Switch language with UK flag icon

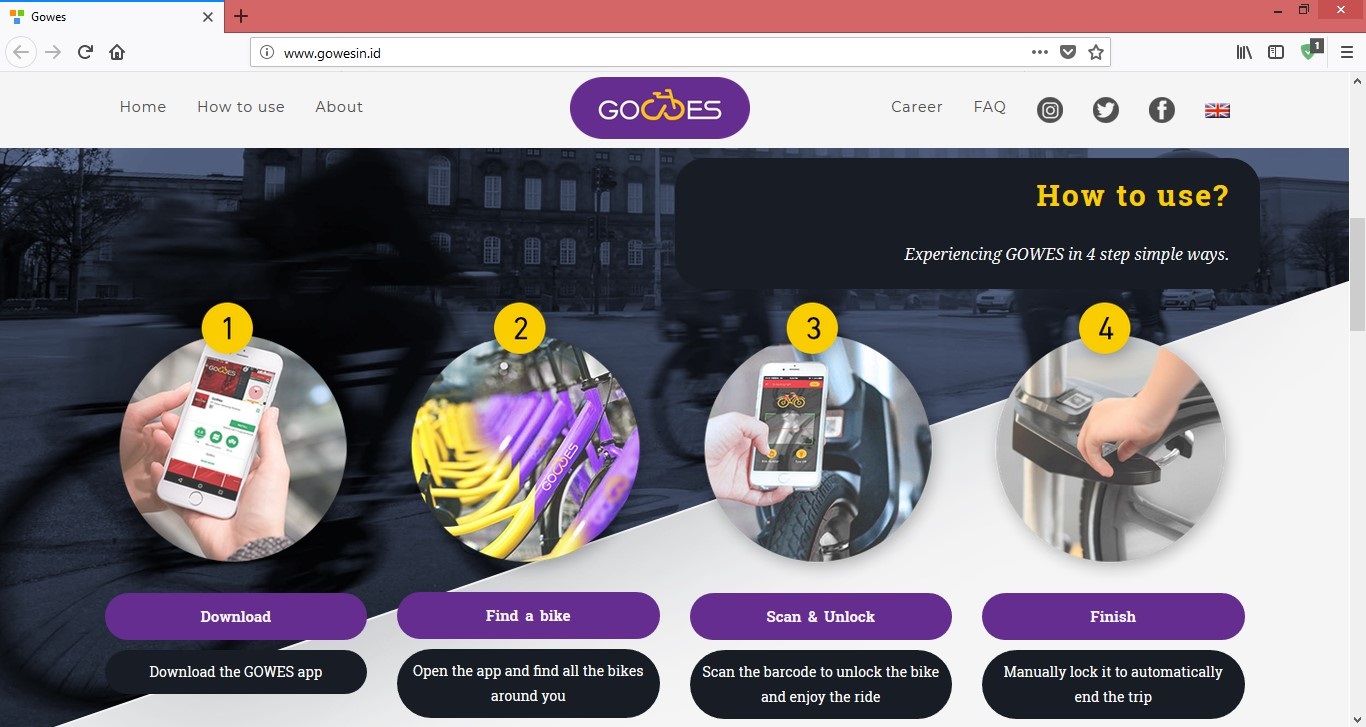1217,110
